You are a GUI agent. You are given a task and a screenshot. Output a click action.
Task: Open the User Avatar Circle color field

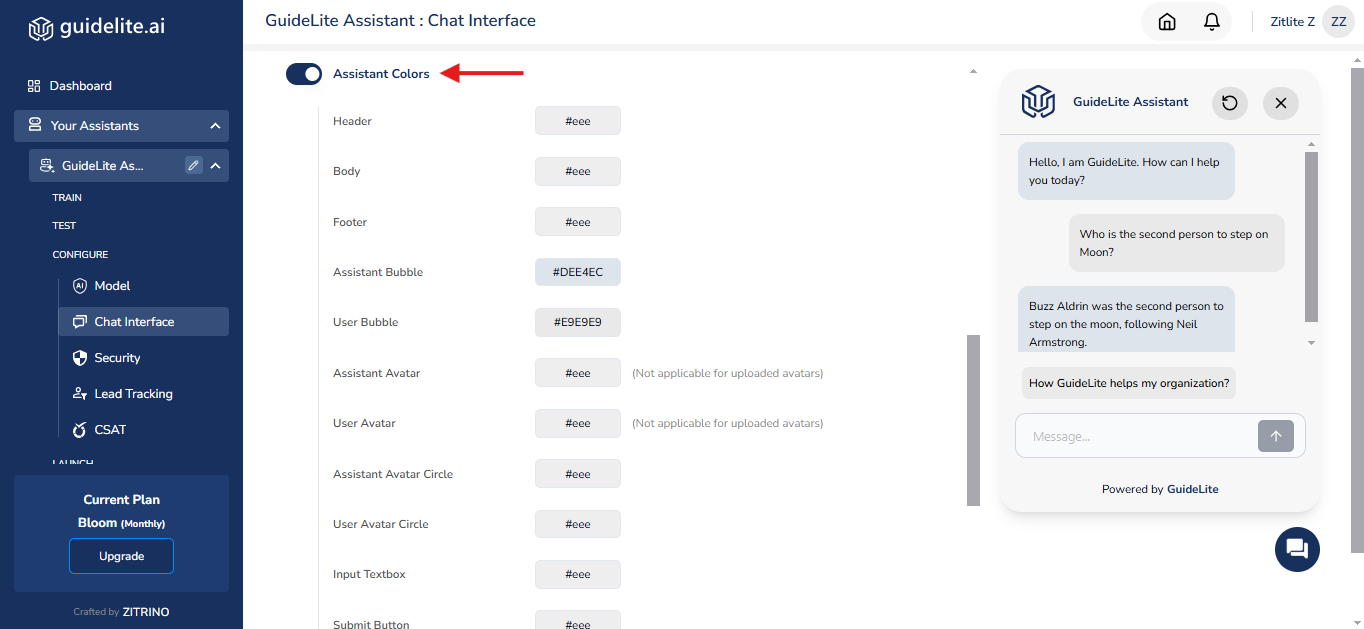(578, 524)
